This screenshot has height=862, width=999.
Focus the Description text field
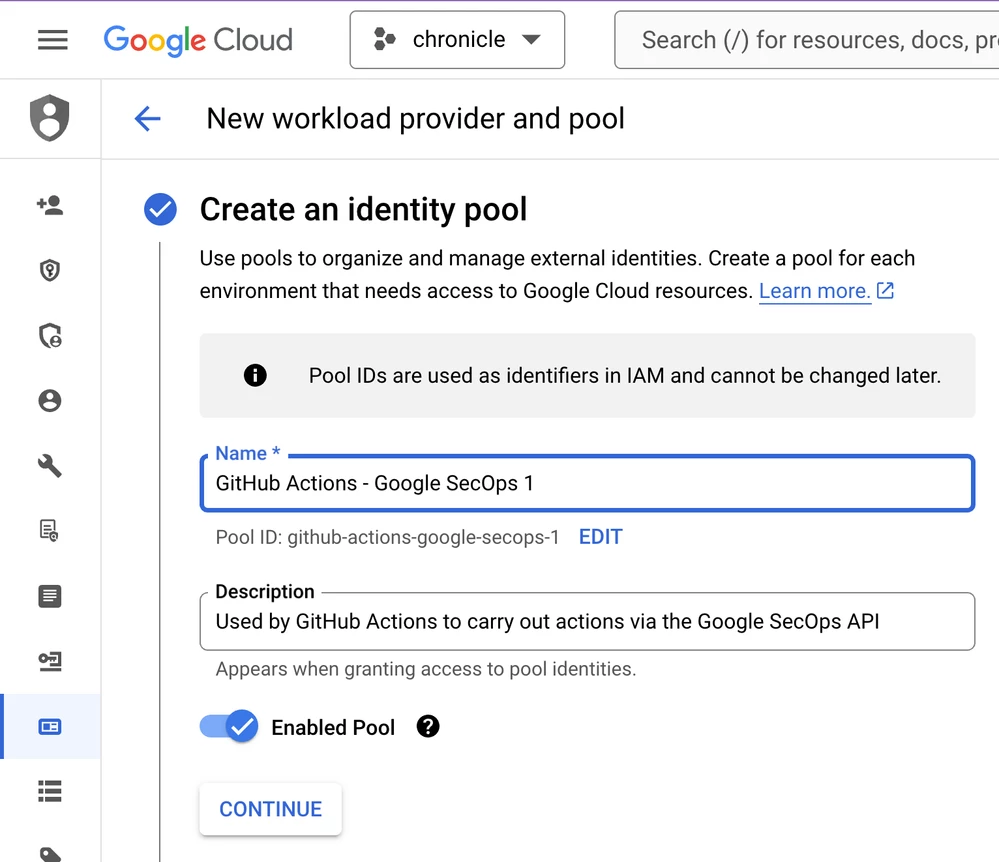(x=587, y=622)
